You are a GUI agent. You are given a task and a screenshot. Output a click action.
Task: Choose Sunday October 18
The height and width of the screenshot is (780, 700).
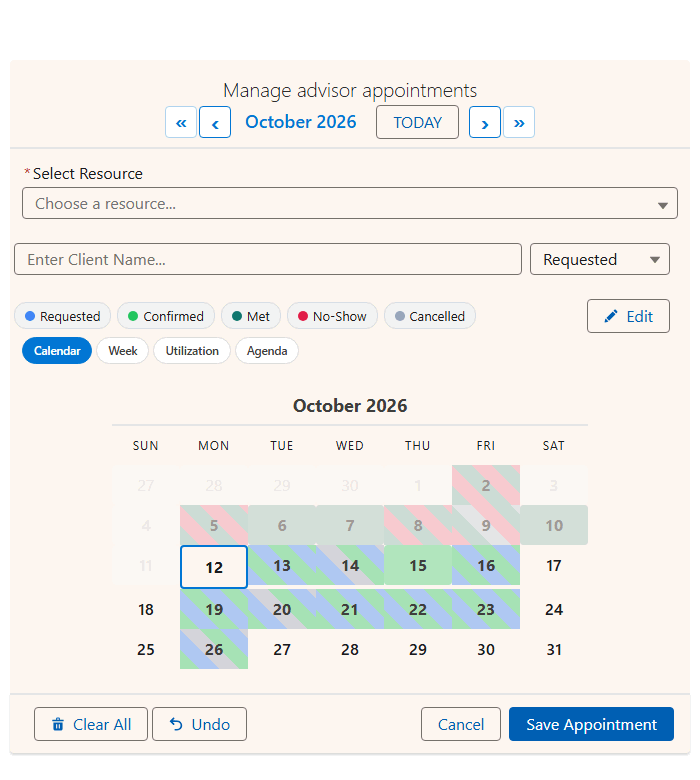(146, 609)
